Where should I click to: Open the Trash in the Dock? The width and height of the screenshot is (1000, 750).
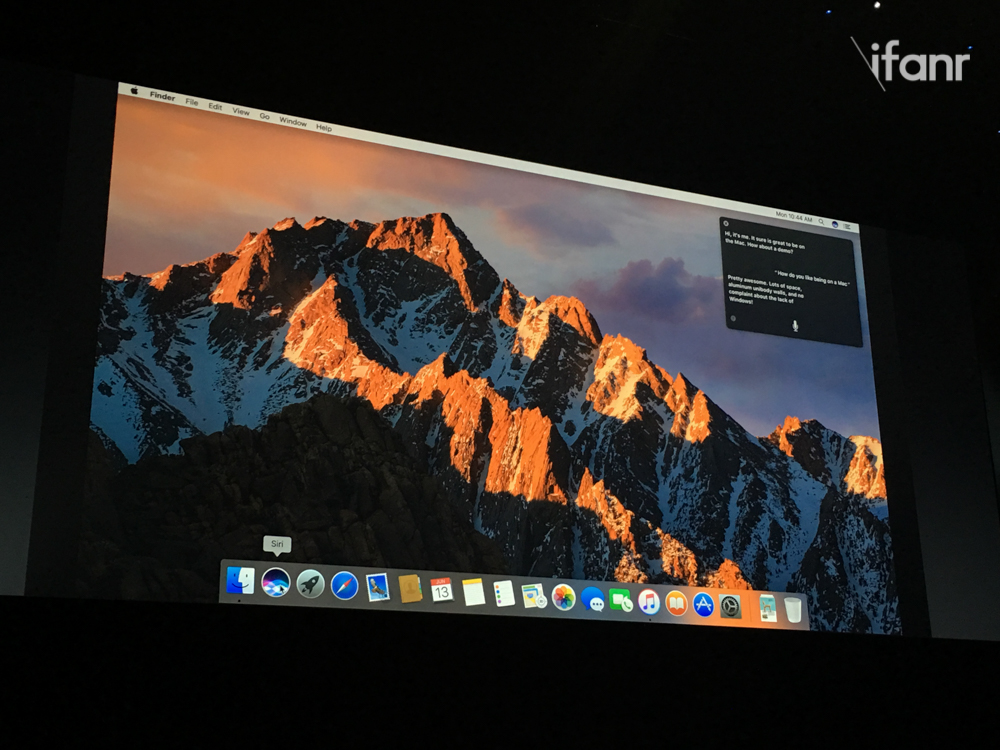click(x=793, y=609)
